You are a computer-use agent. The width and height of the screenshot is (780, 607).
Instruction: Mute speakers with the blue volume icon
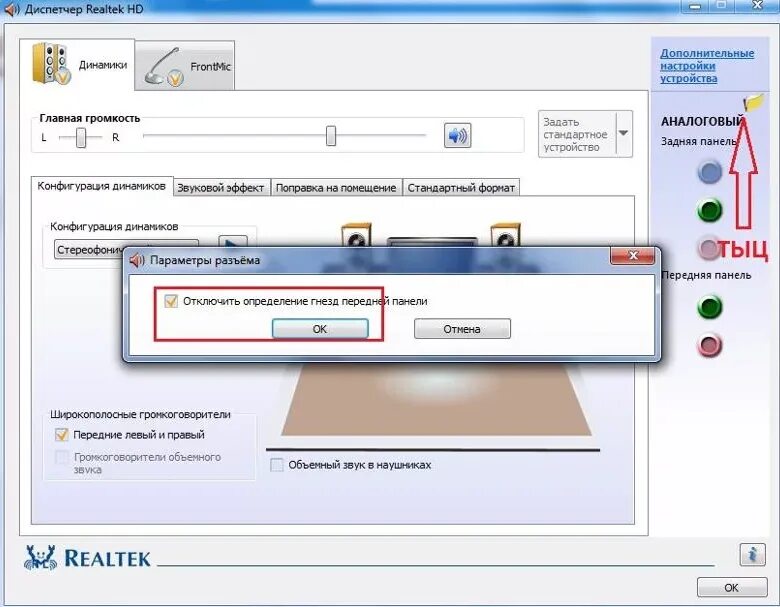pos(457,135)
